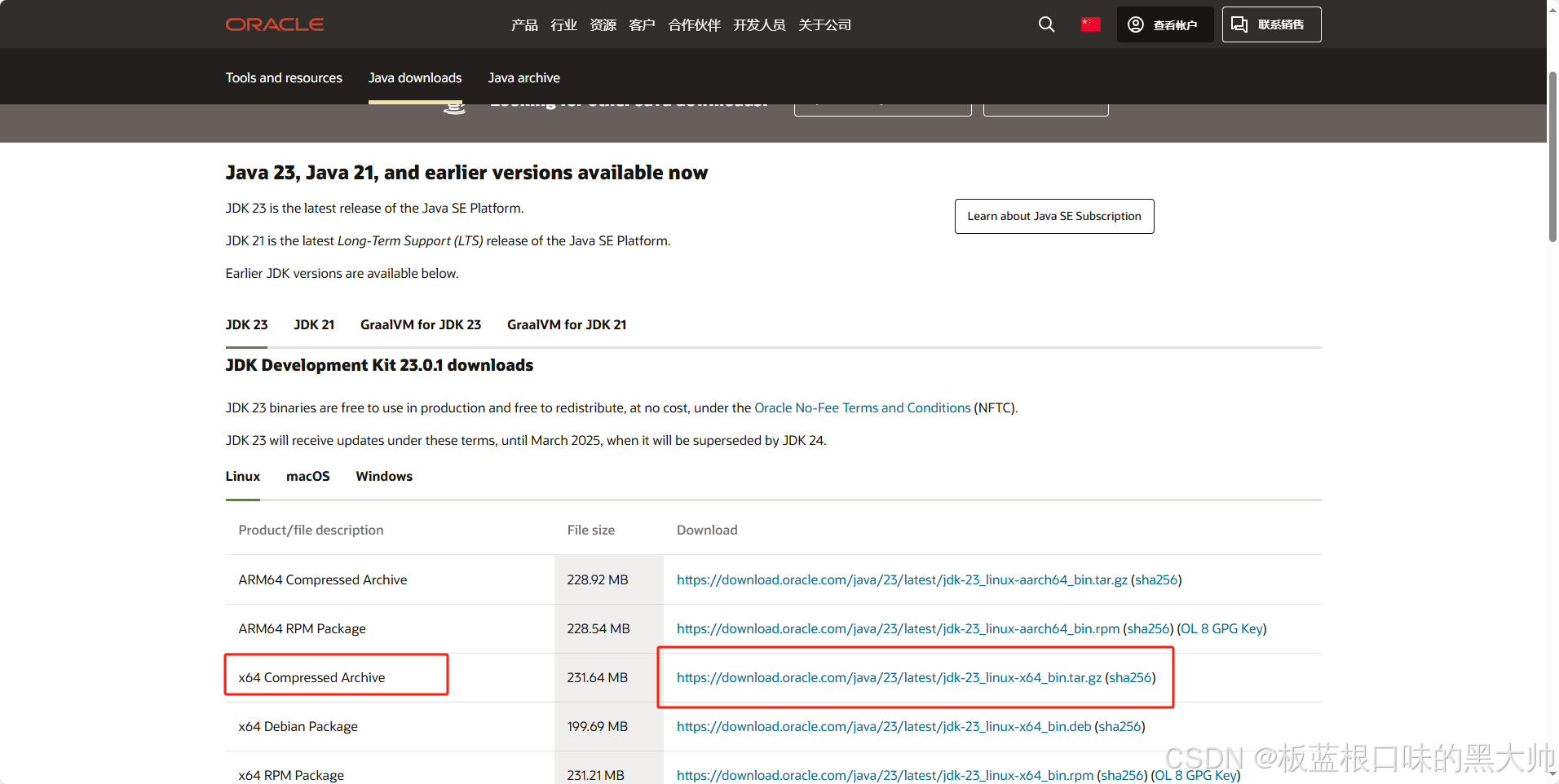Open sha256 for ARM64 Compressed Archive

click(x=1156, y=579)
